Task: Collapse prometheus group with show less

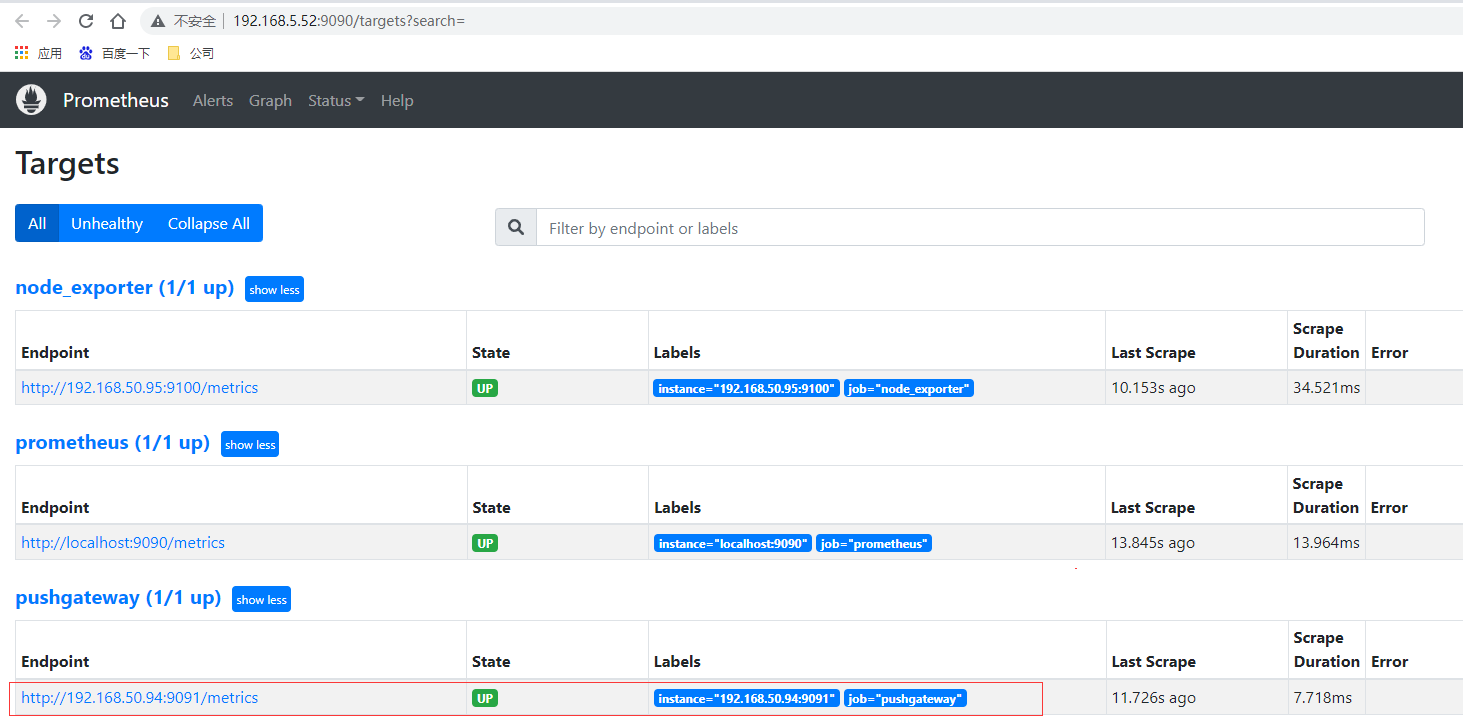Action: (250, 444)
